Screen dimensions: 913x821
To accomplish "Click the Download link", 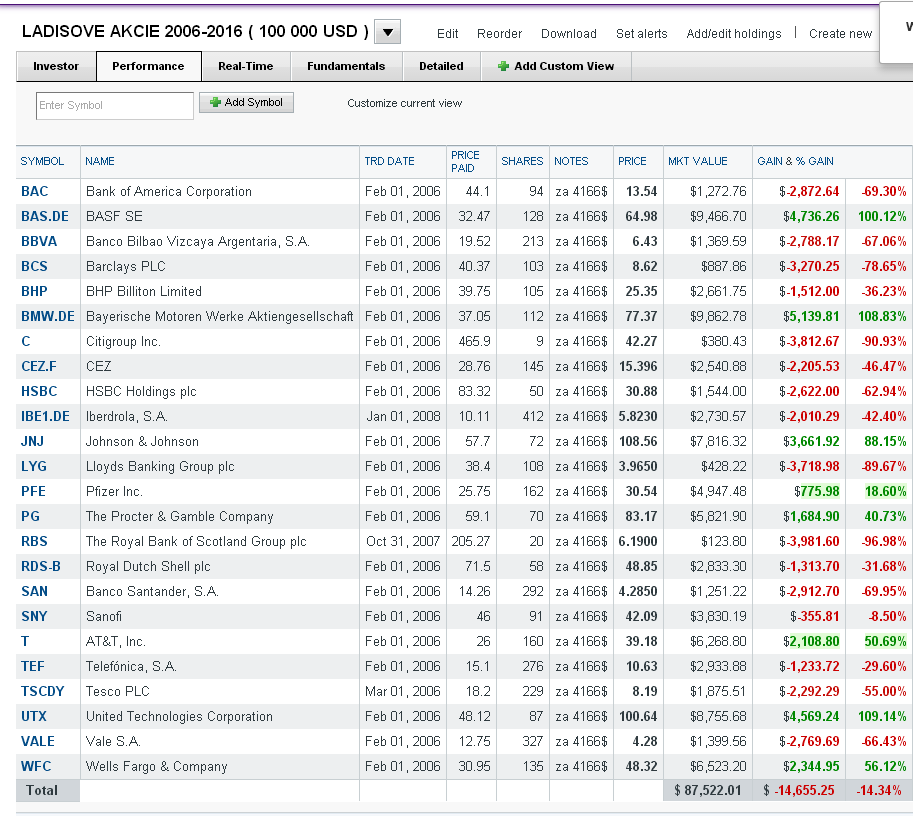I will [x=569, y=34].
